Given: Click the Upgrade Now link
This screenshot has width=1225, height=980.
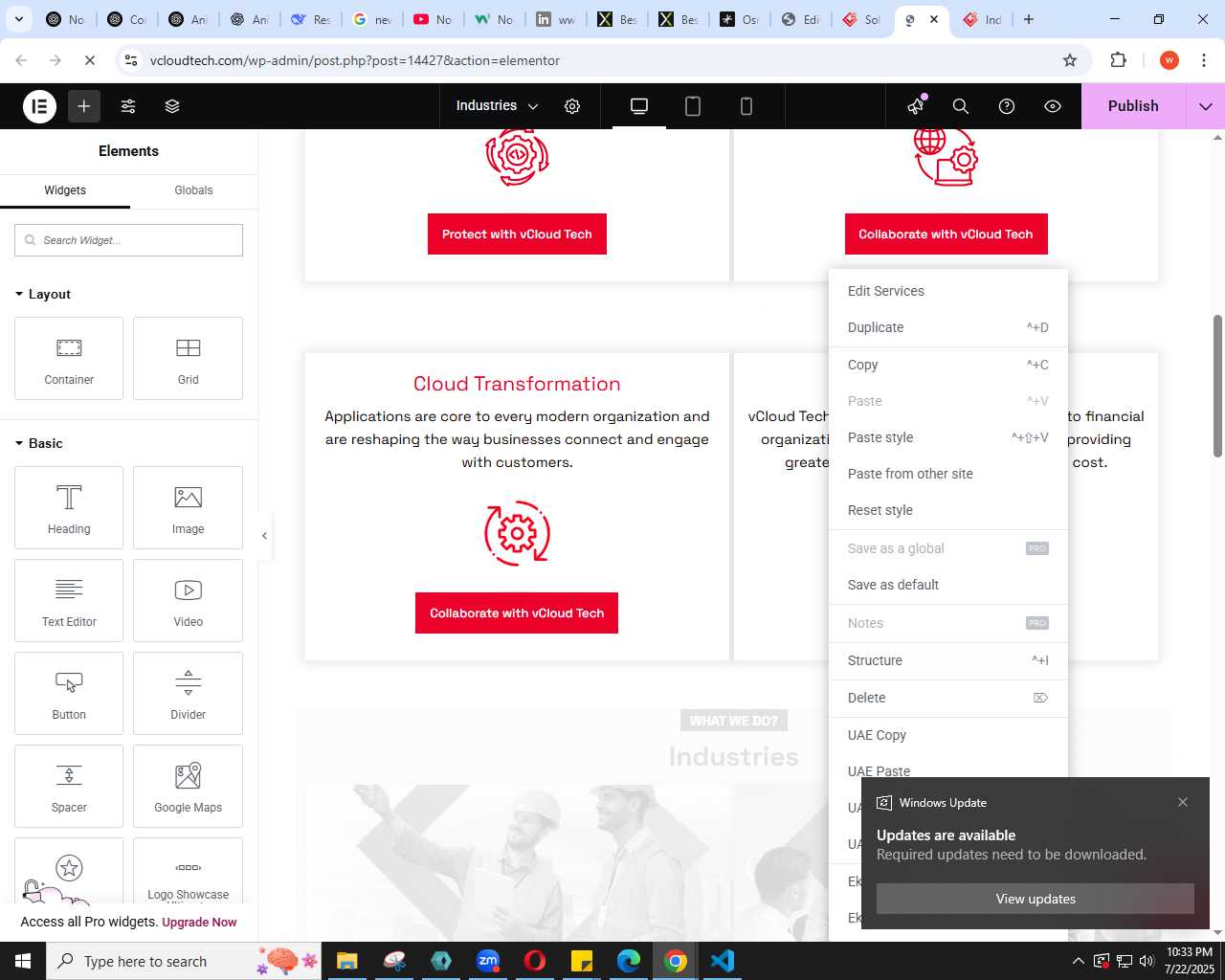Looking at the screenshot, I should [x=199, y=923].
